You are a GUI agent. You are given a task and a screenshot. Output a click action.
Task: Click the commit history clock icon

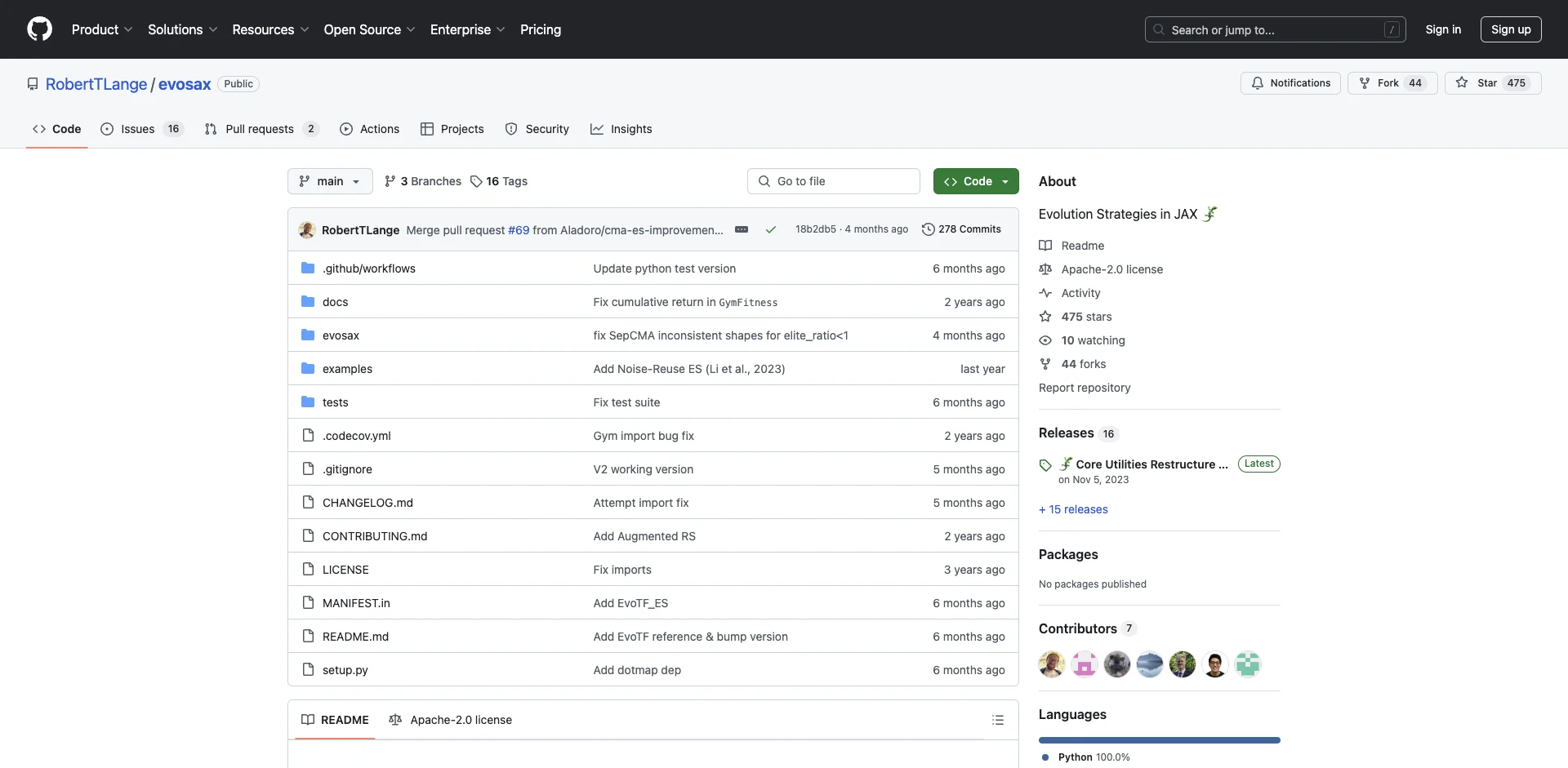click(x=928, y=229)
